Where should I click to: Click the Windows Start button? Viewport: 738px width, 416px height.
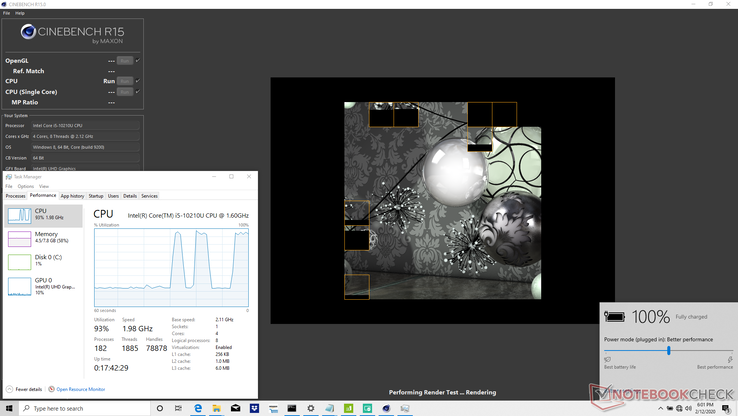point(7,408)
